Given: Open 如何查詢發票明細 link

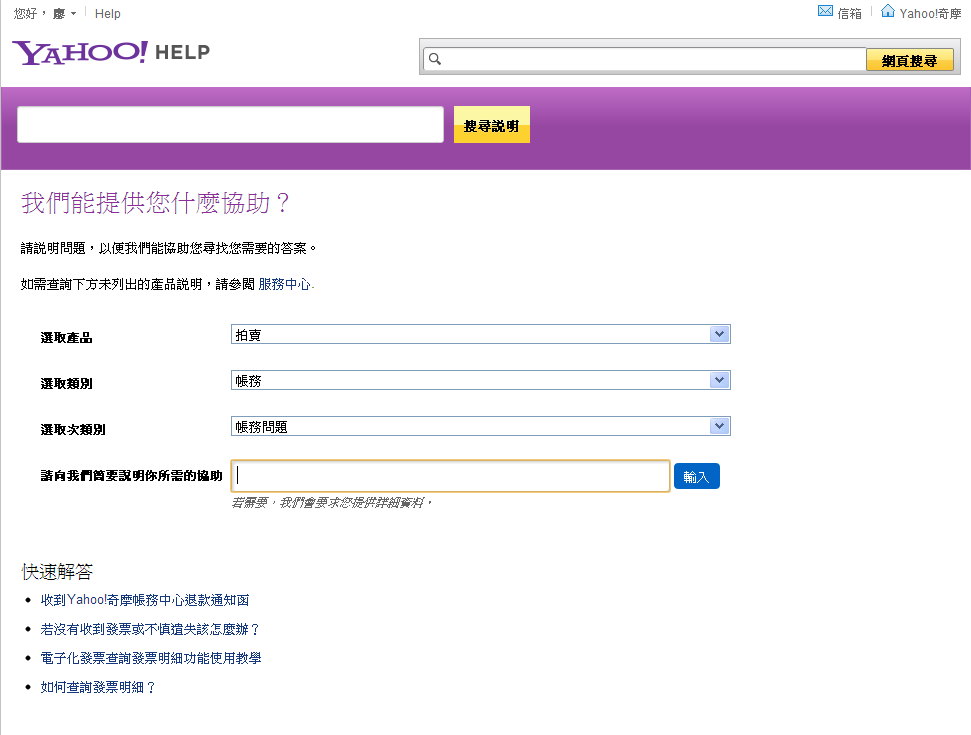Looking at the screenshot, I should (x=98, y=687).
